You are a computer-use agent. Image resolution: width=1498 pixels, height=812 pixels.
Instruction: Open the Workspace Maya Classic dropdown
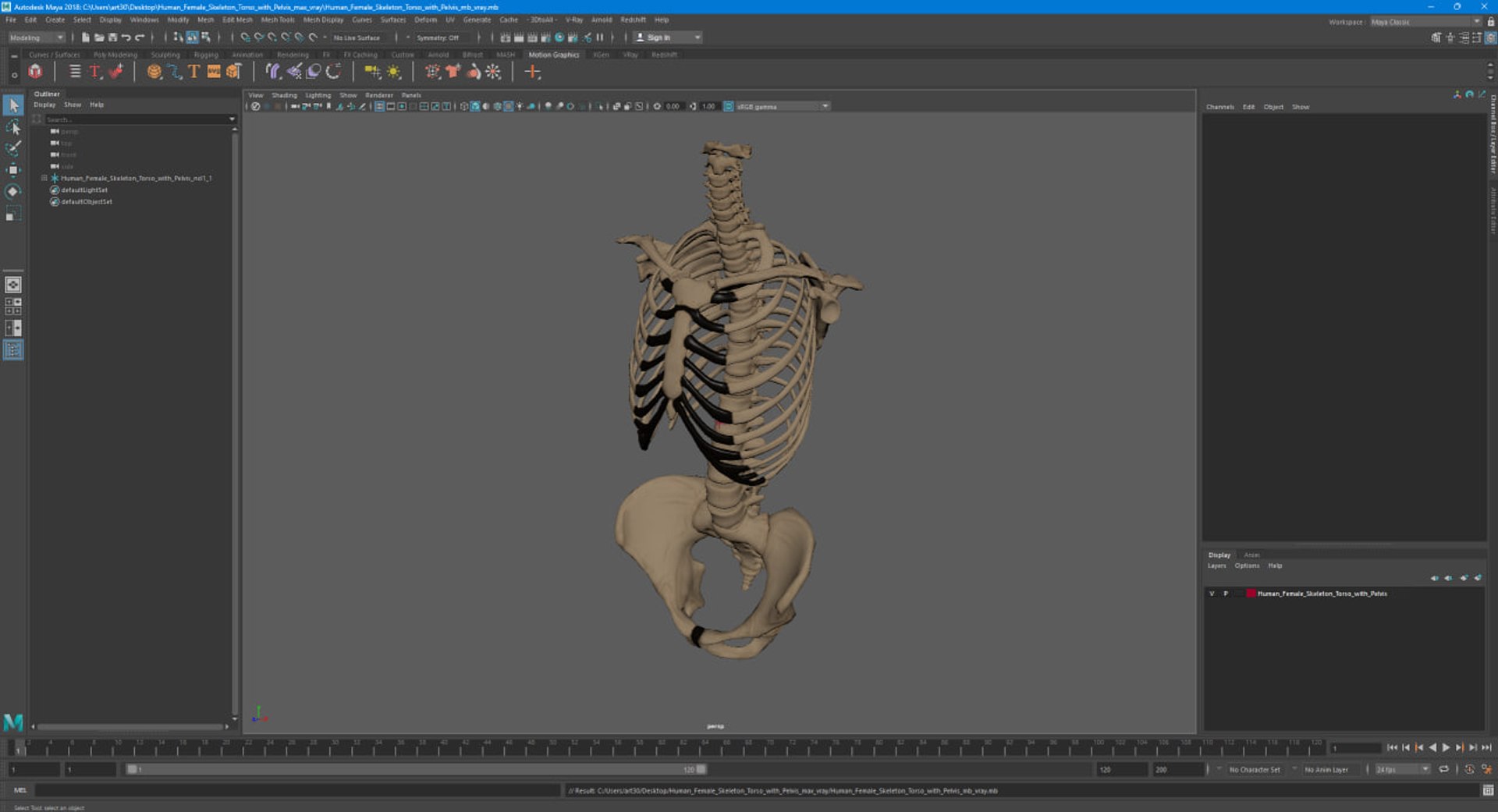[x=1425, y=22]
